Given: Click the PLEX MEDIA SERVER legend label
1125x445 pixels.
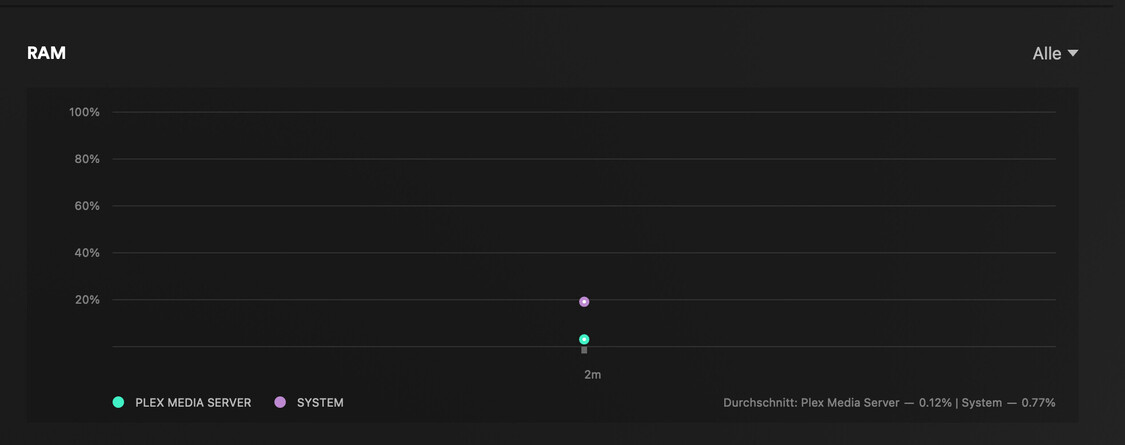Looking at the screenshot, I should pos(193,403).
